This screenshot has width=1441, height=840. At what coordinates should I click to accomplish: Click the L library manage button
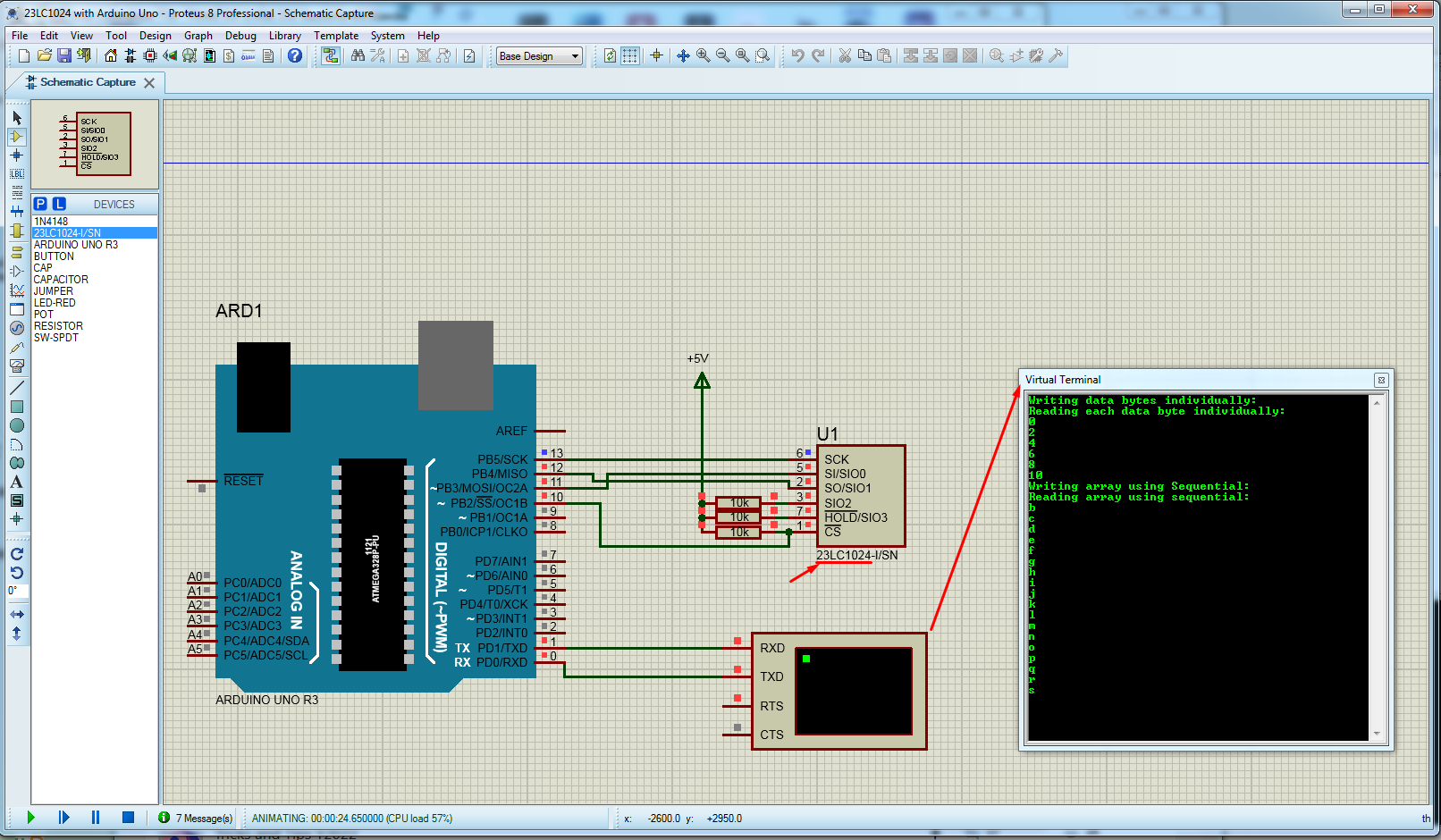point(59,204)
